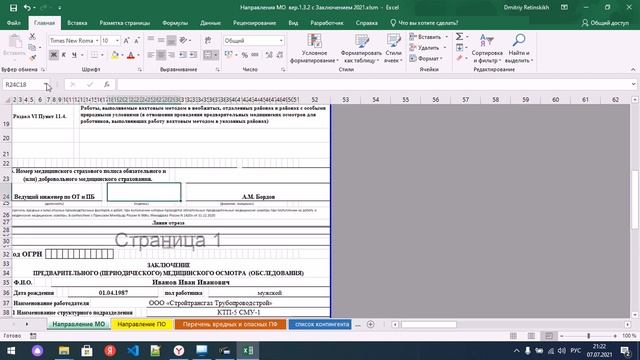Cut selection with the scissors icon
This screenshot has height=360, width=640.
32,37
